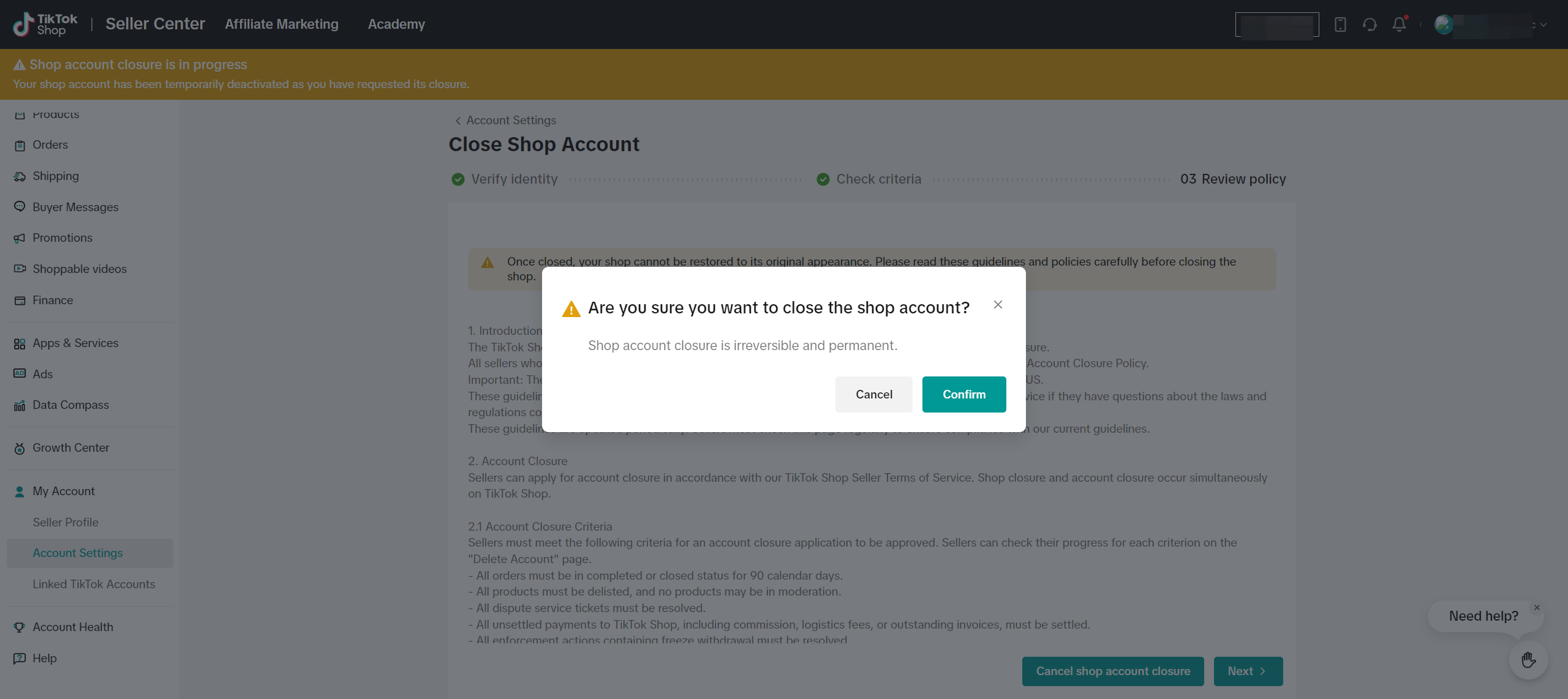Open the Affiliate Marketing tab
Image resolution: width=1568 pixels, height=699 pixels.
[x=282, y=24]
